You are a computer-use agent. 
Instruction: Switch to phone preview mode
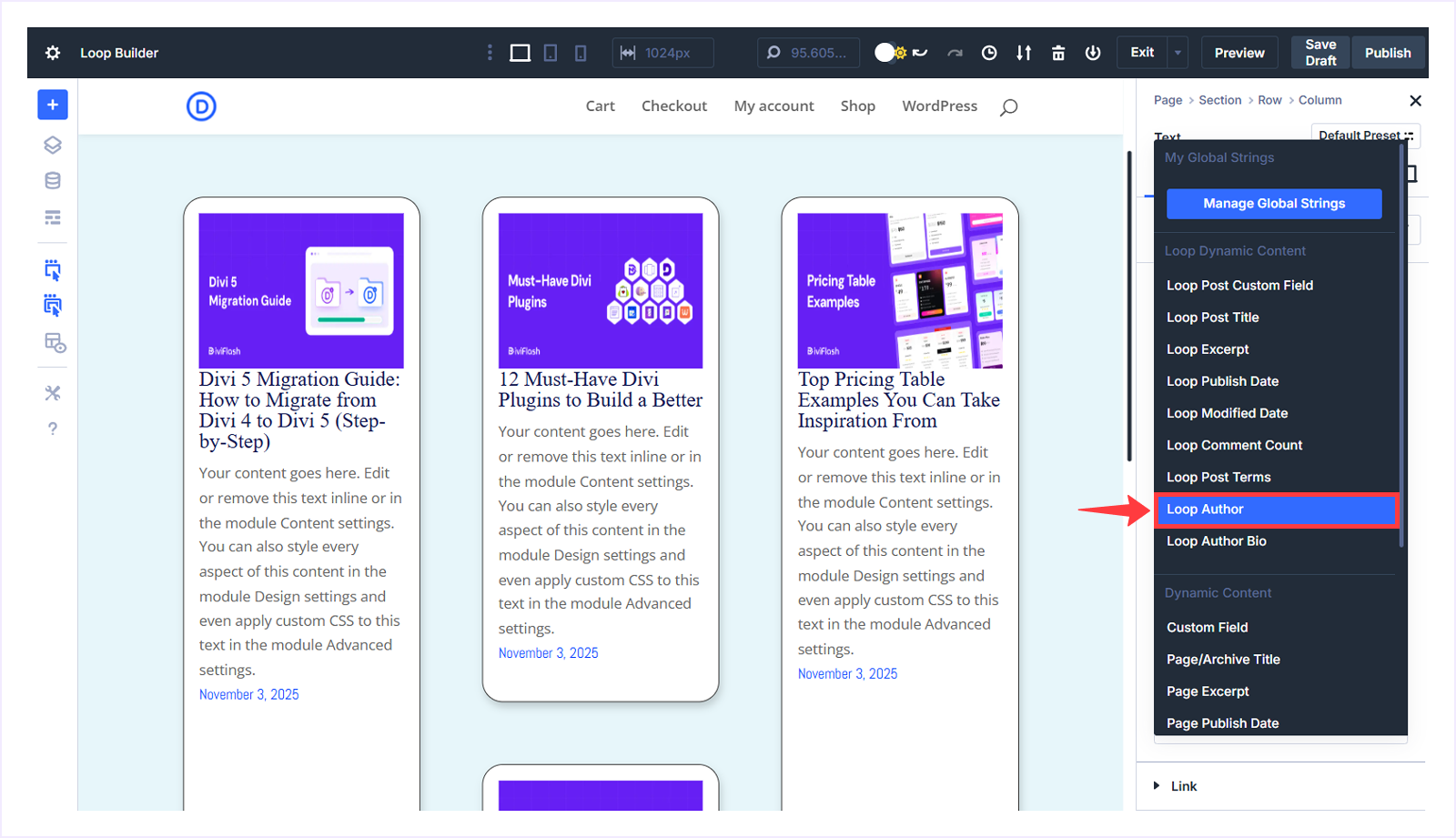click(x=580, y=52)
